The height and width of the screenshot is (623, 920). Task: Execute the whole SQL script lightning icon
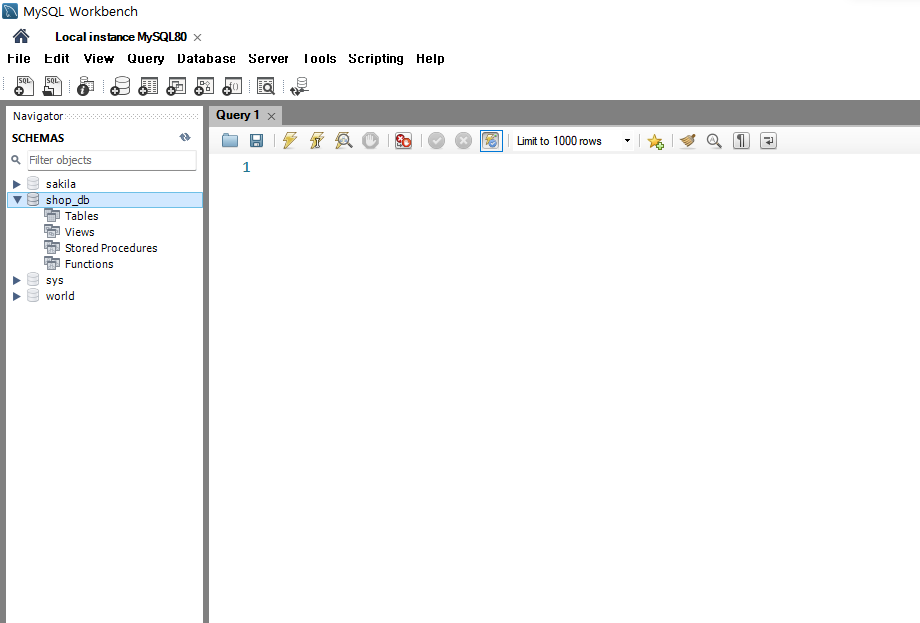coord(290,141)
